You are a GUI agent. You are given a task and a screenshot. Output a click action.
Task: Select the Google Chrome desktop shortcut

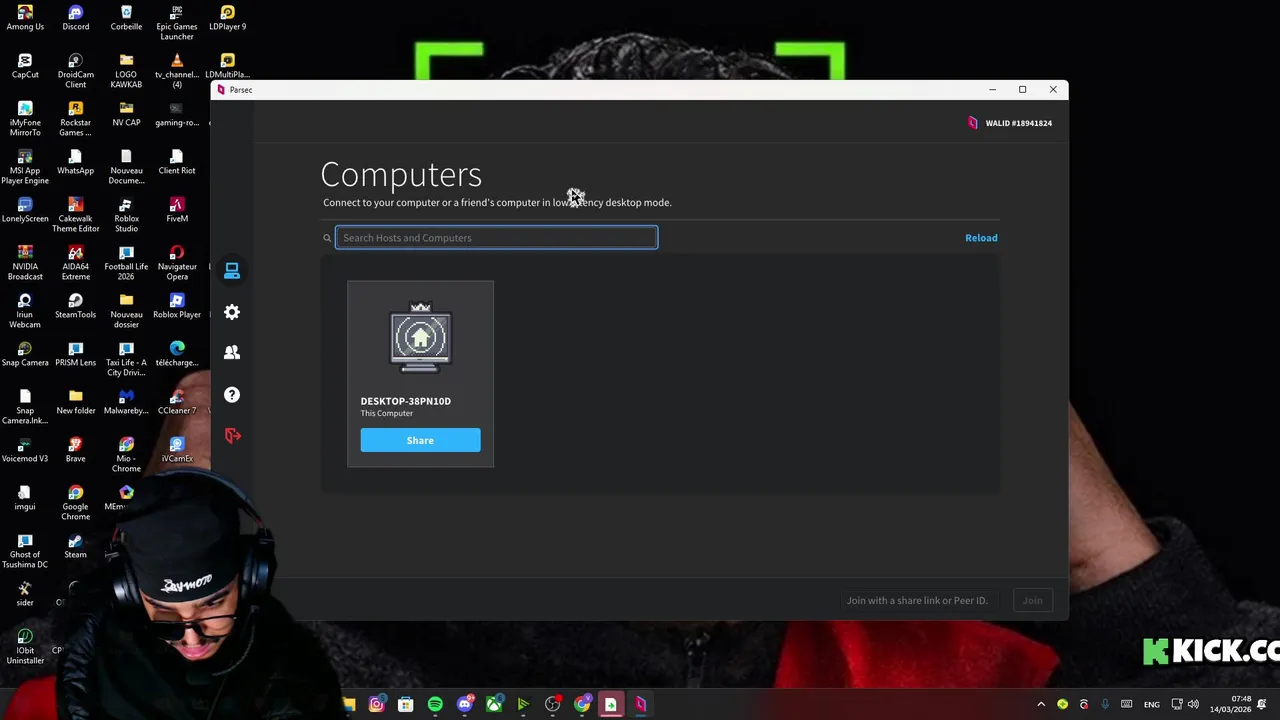(x=76, y=503)
